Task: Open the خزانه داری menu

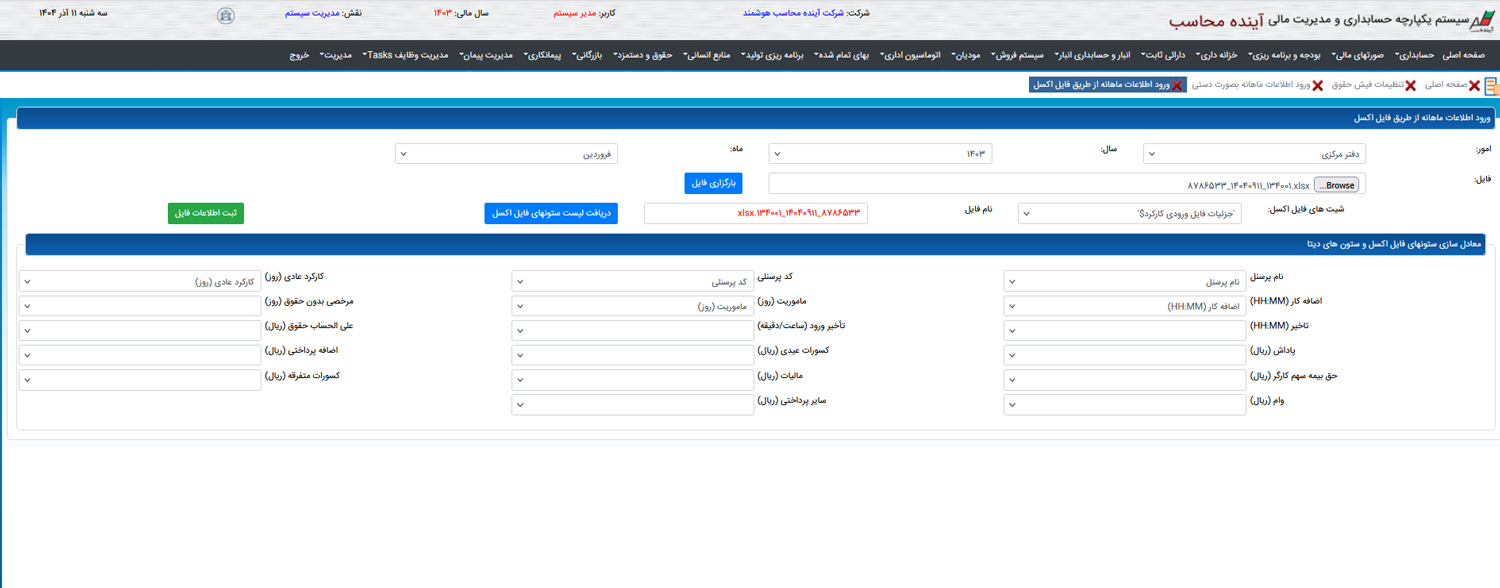Action: [1216, 55]
